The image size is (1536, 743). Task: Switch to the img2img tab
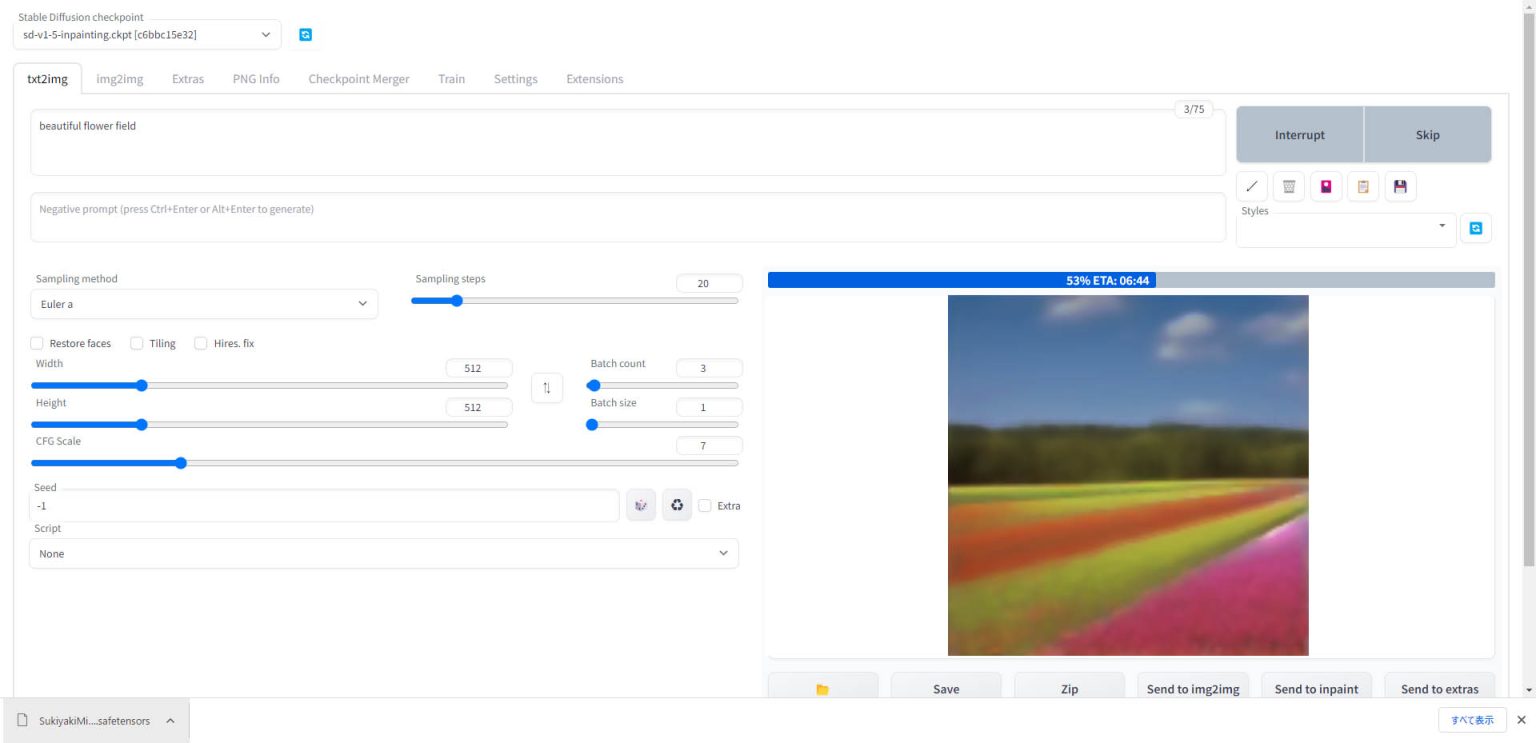[119, 78]
